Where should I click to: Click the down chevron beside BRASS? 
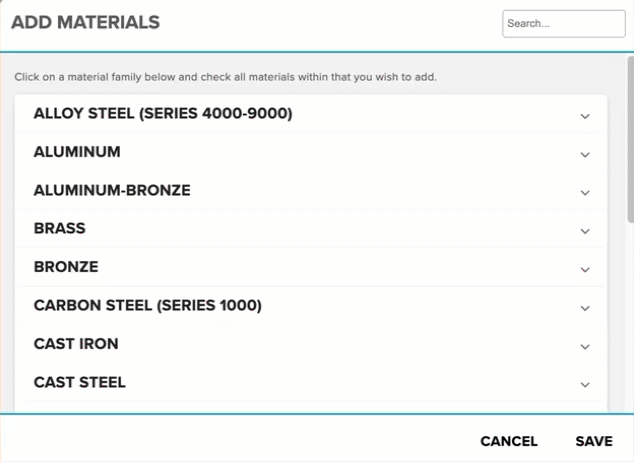pos(585,231)
